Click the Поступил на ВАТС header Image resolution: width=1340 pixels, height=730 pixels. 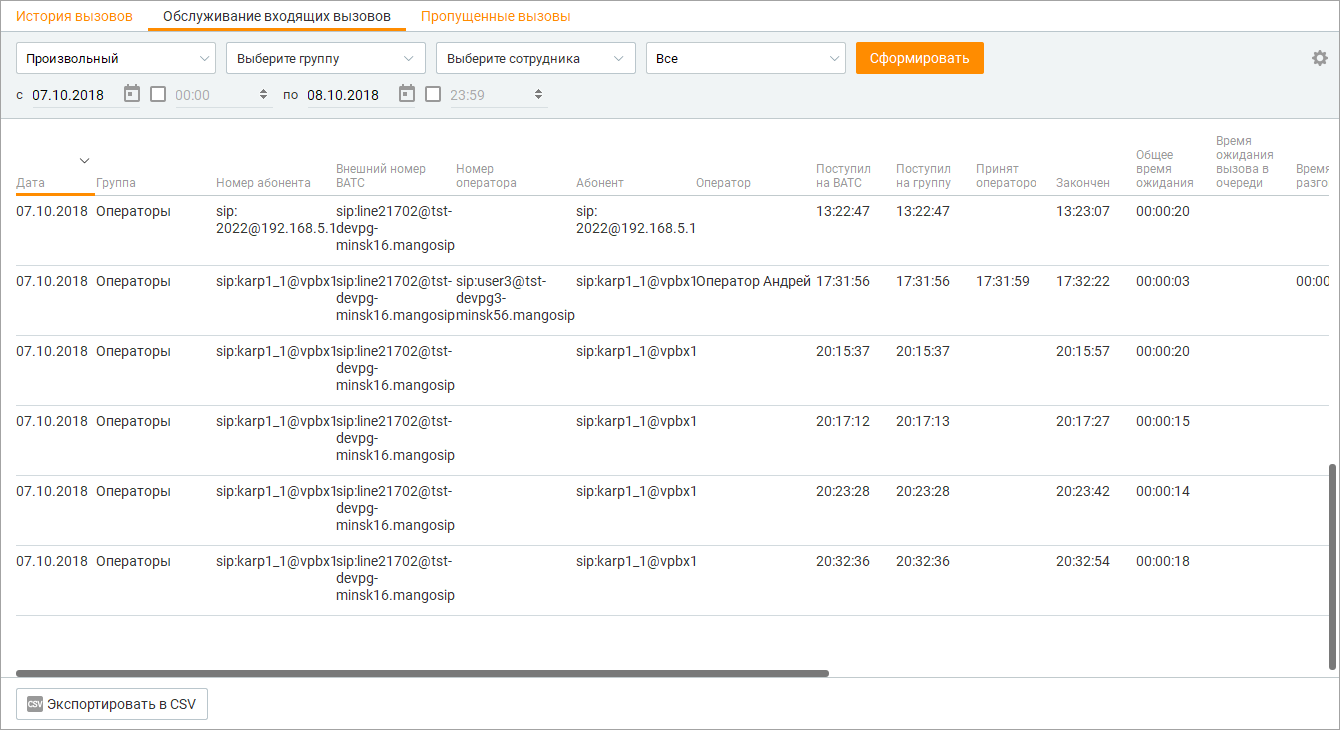(x=844, y=176)
